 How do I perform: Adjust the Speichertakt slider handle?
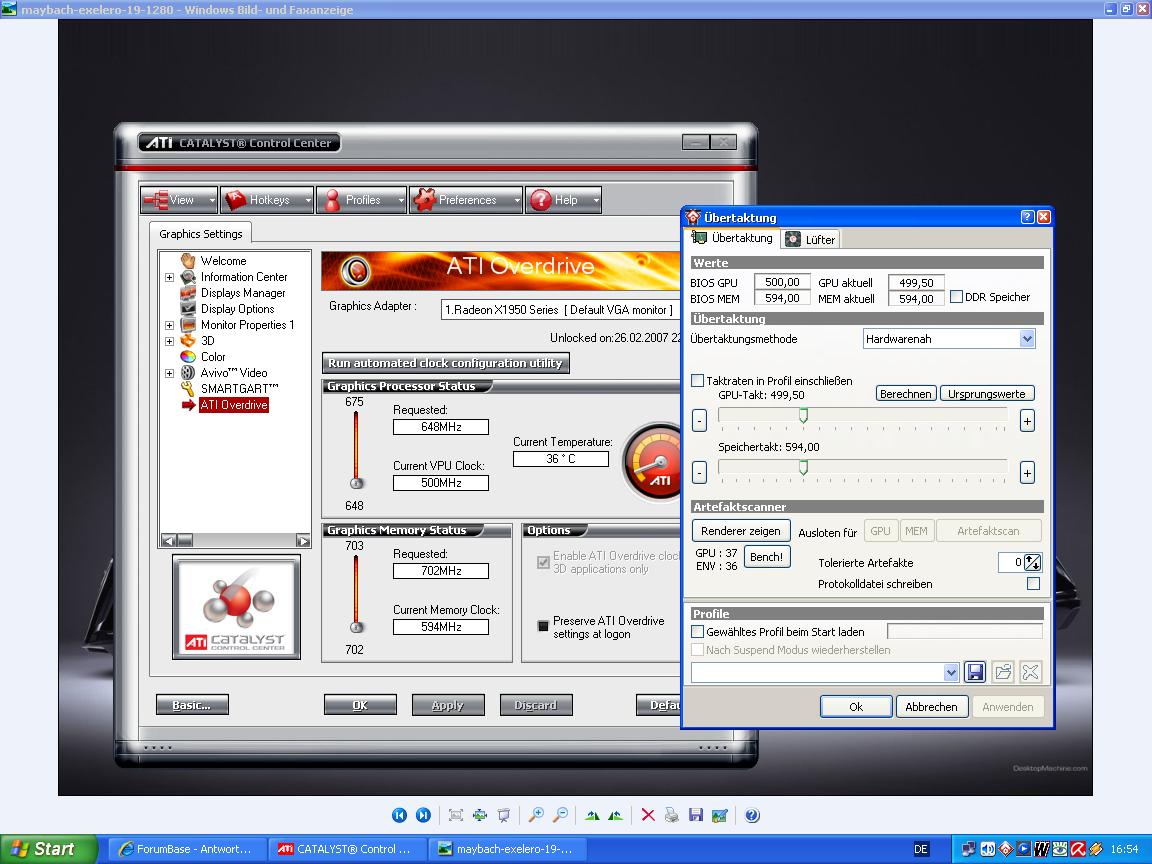click(x=803, y=467)
